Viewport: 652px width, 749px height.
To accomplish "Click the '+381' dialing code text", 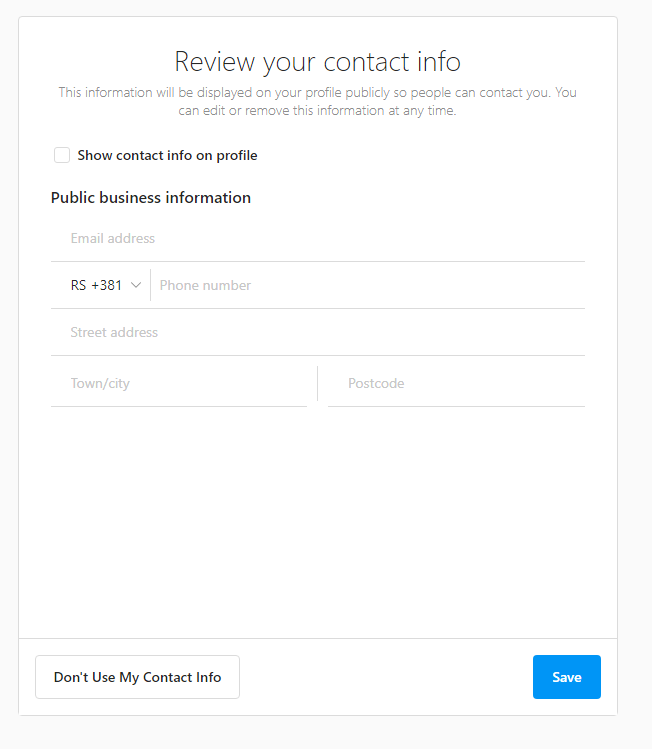I will [107, 285].
